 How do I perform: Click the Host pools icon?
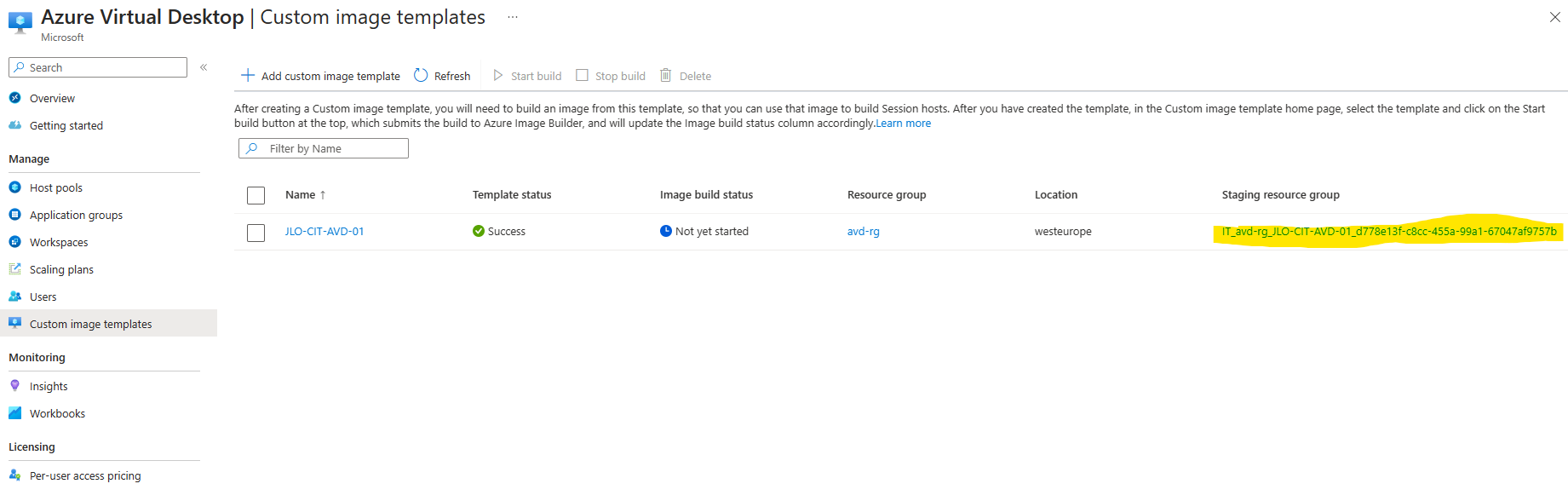(14, 187)
